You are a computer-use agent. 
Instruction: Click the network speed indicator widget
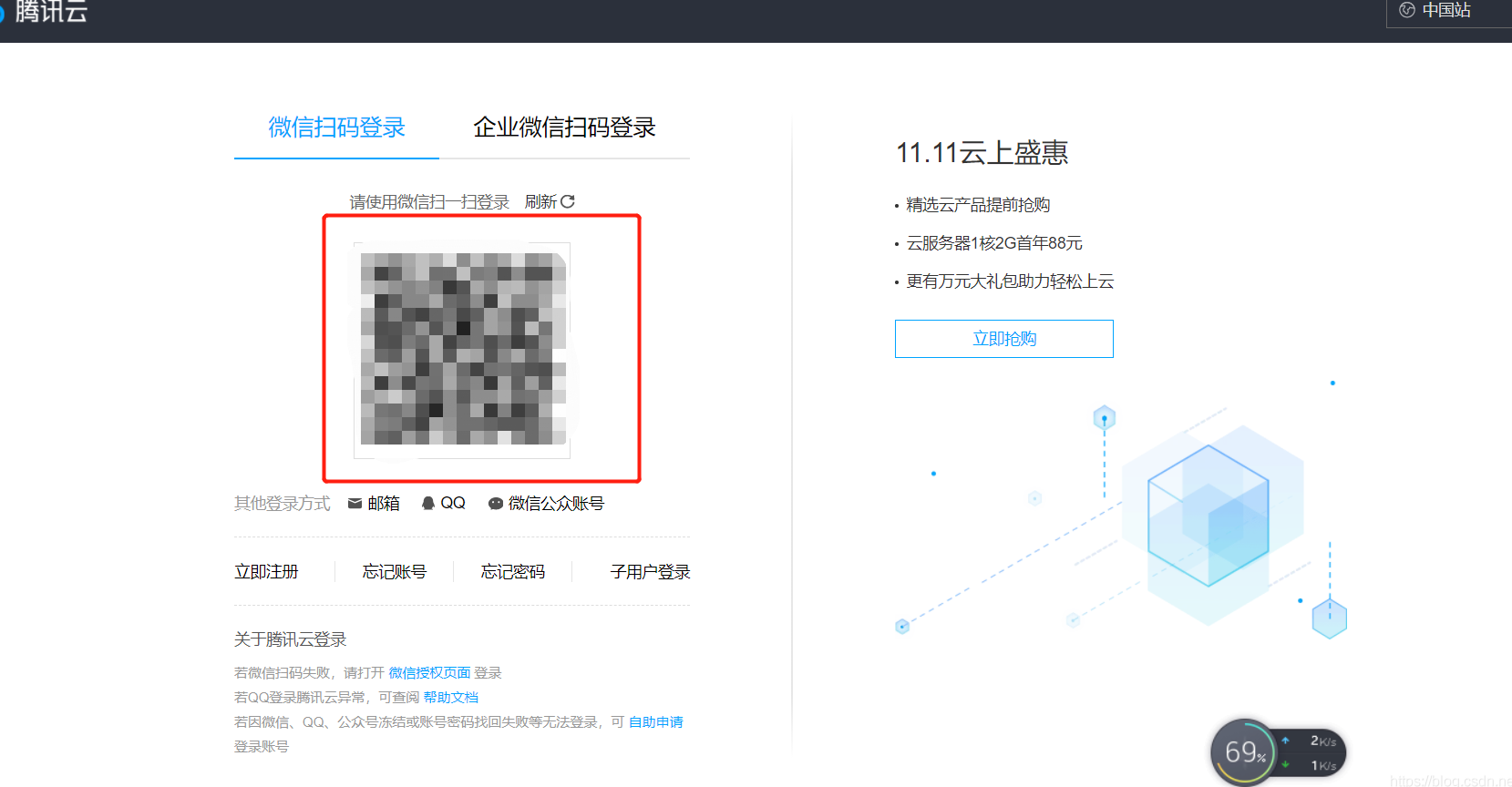click(1311, 753)
